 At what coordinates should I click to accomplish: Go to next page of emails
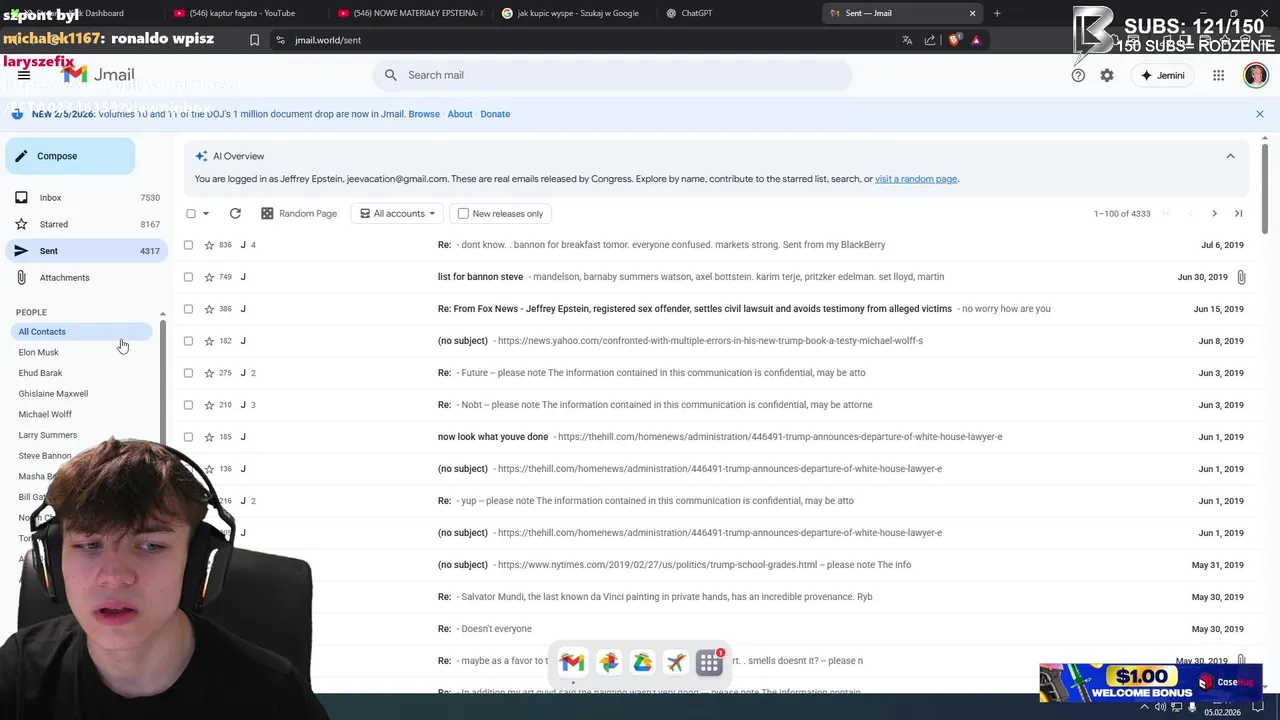(x=1214, y=213)
